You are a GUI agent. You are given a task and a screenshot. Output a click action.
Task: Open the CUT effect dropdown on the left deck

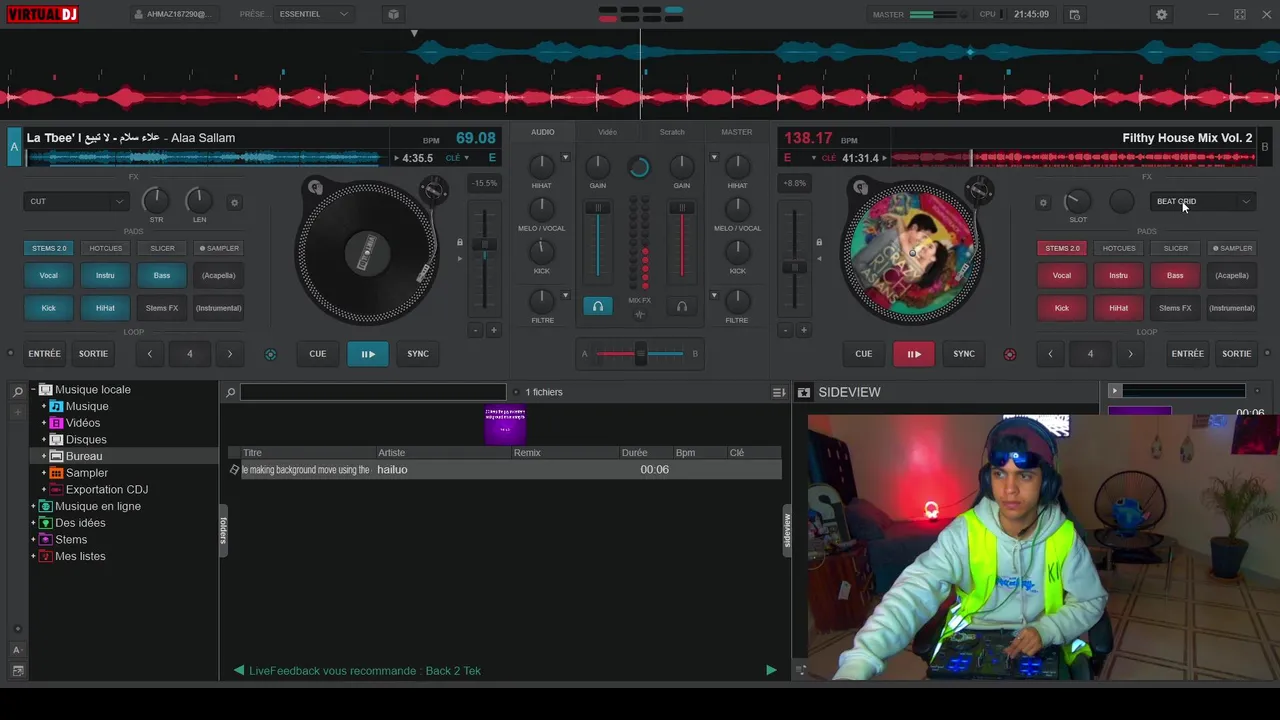[75, 201]
